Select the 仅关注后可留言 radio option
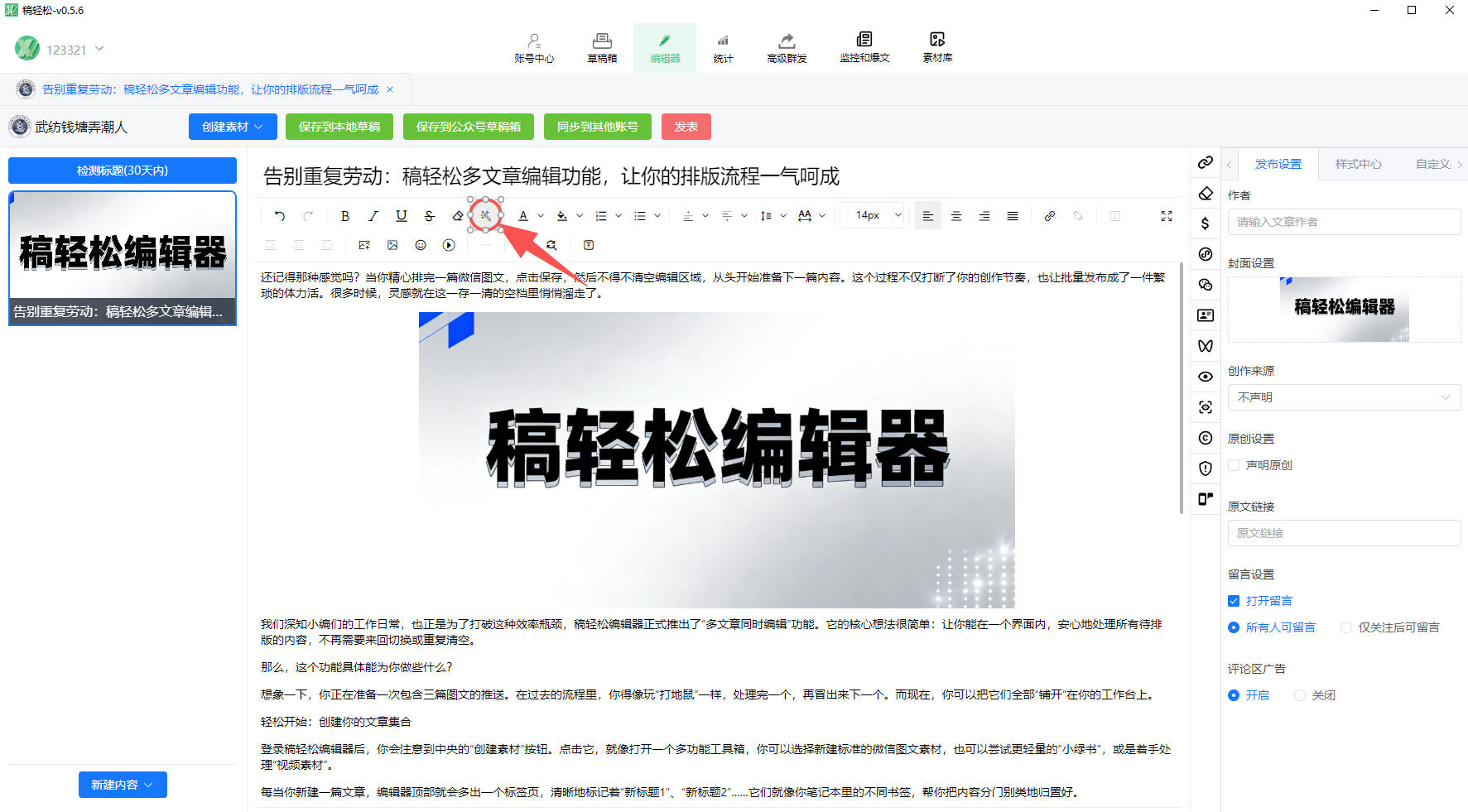The width and height of the screenshot is (1468, 812). click(x=1345, y=627)
